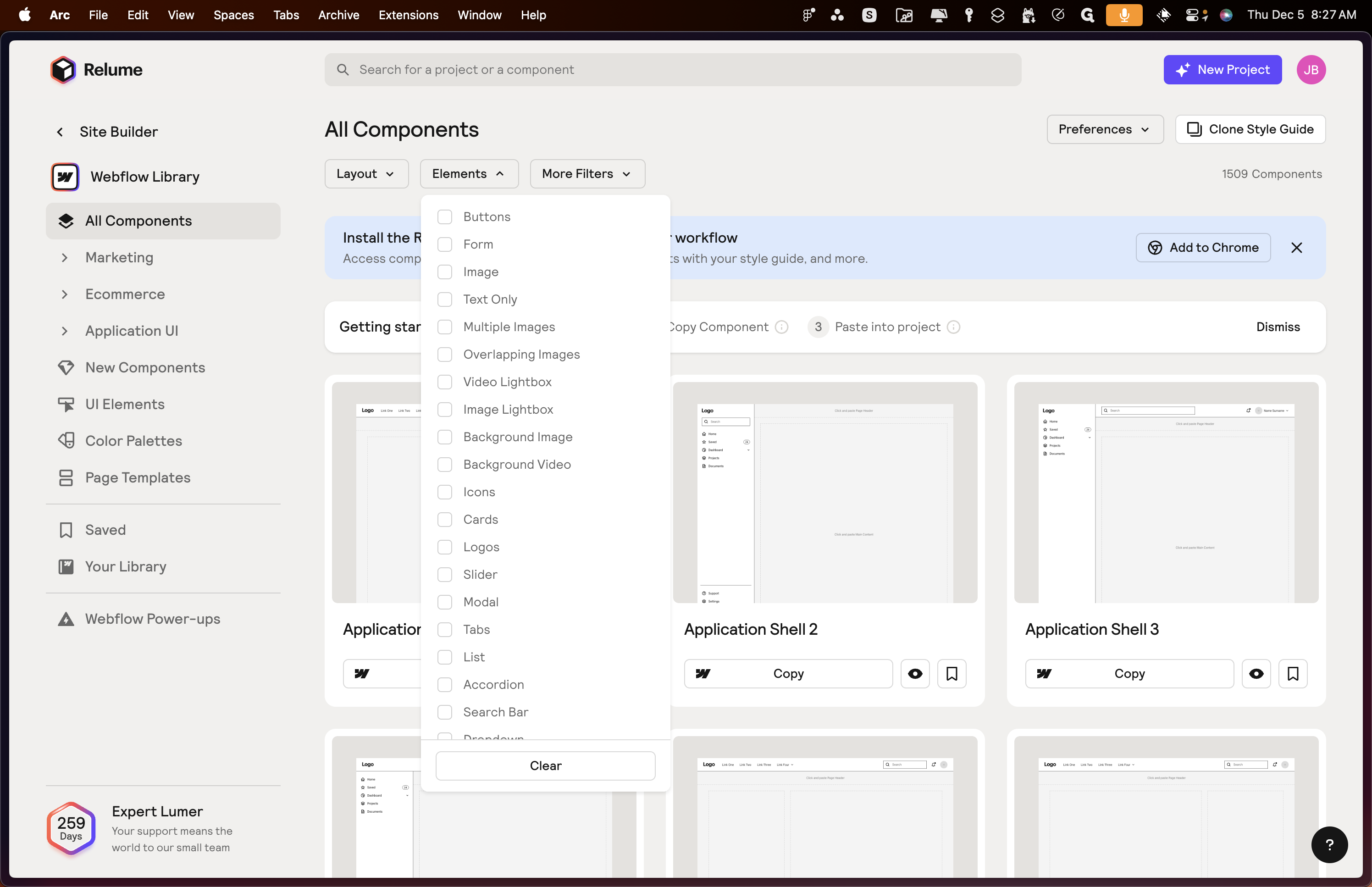1372x887 pixels.
Task: Open the More Filters dropdown
Action: tap(587, 174)
